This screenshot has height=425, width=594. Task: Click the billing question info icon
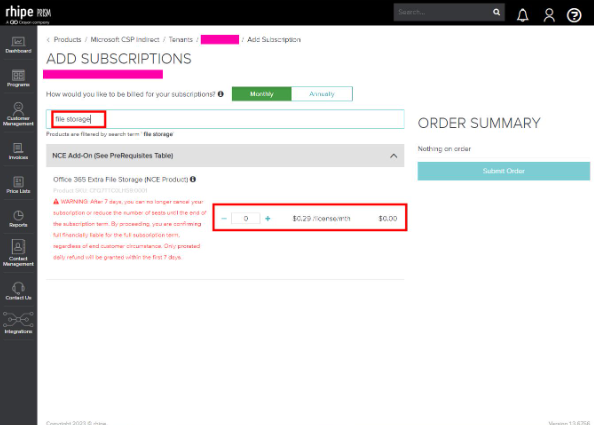point(220,94)
